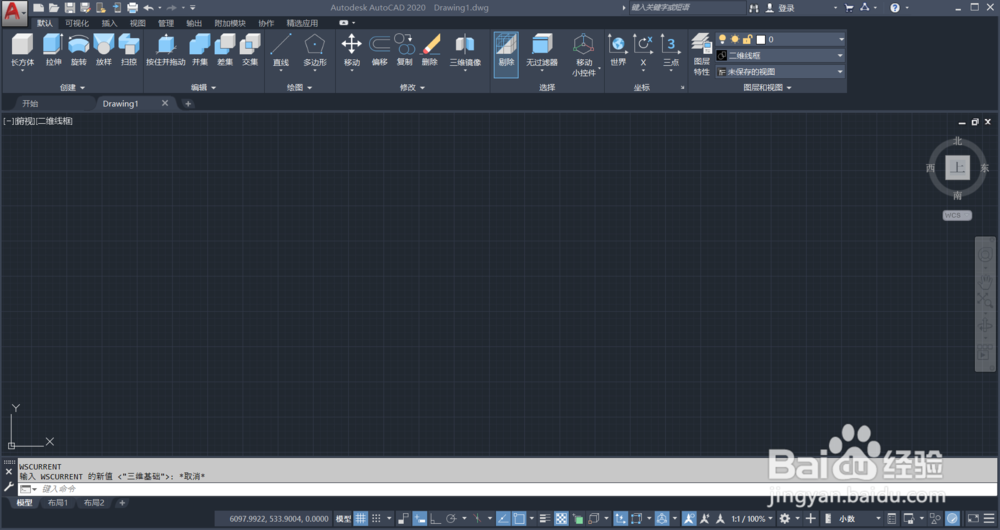This screenshot has width=1000, height=530.
Task: Click the WCS button under the ViewCube
Action: pyautogui.click(x=957, y=216)
